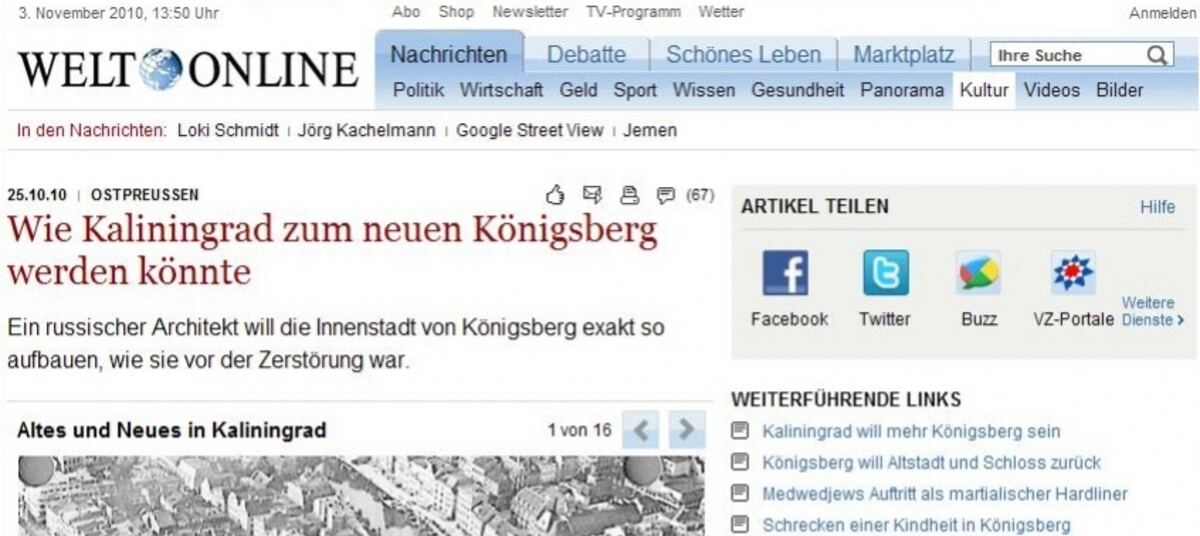
Task: Share article via Facebook icon
Action: [x=786, y=273]
